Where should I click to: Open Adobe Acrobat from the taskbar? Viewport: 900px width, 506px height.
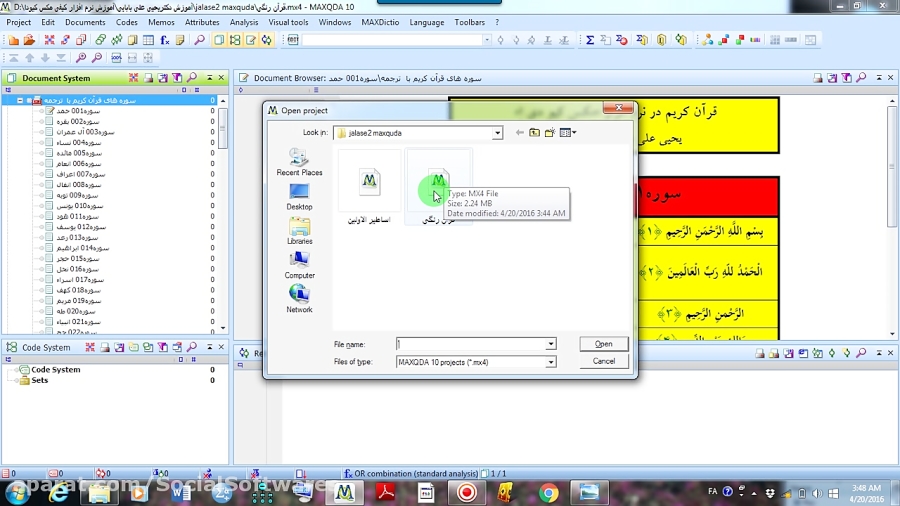click(385, 492)
